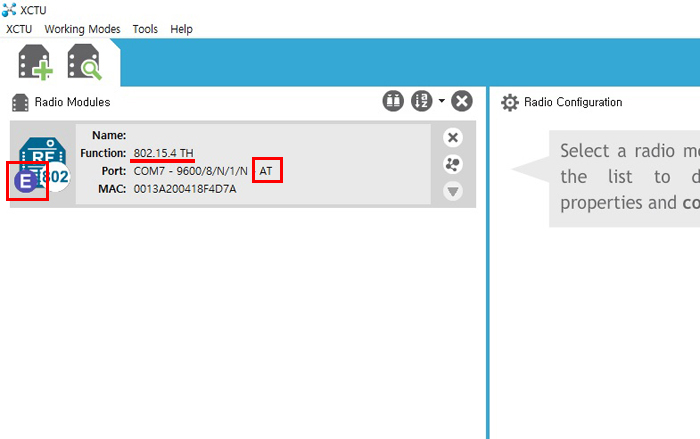The width and height of the screenshot is (700, 439).
Task: Open the Tools menu
Action: [145, 29]
